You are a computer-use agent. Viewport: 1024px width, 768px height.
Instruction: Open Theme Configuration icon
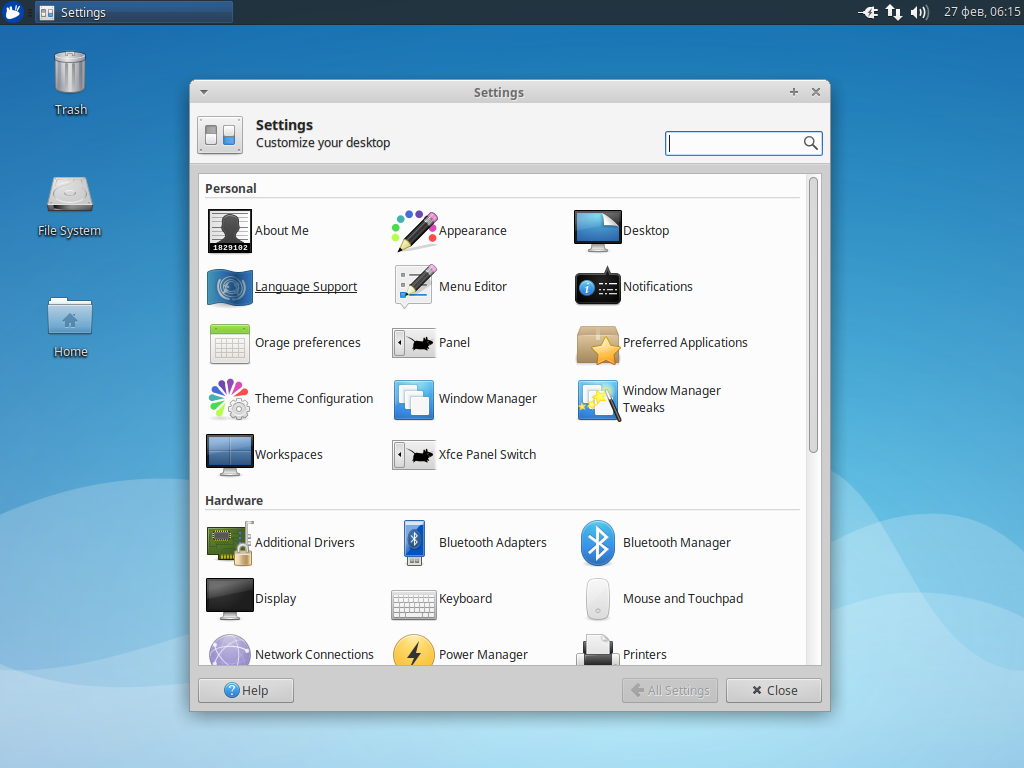(x=229, y=399)
